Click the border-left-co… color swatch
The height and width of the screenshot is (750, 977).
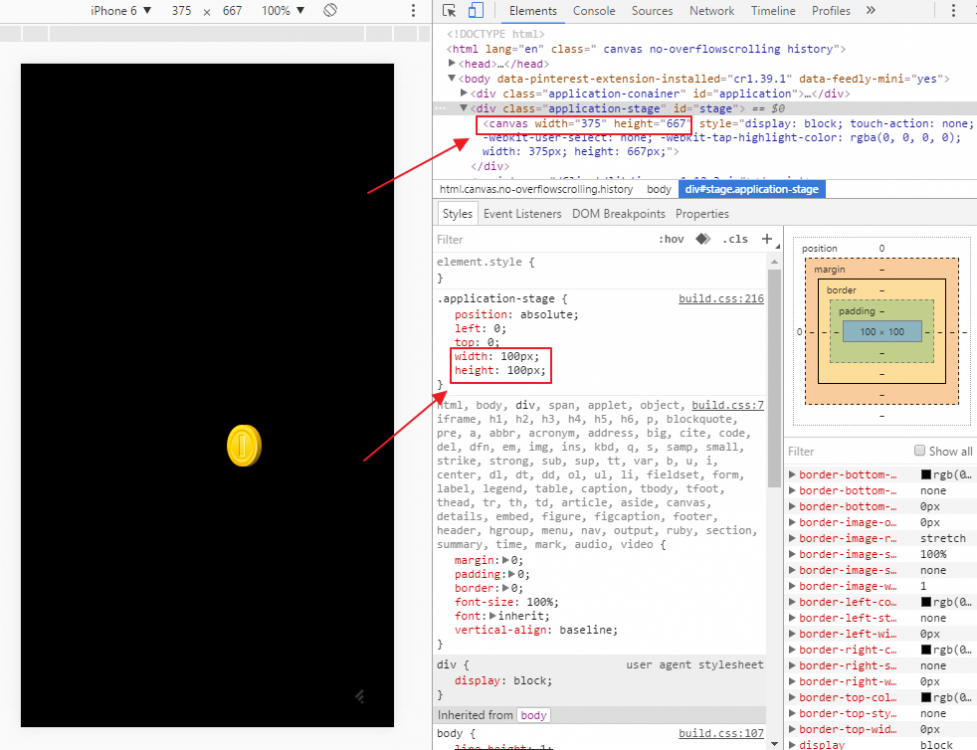click(926, 602)
